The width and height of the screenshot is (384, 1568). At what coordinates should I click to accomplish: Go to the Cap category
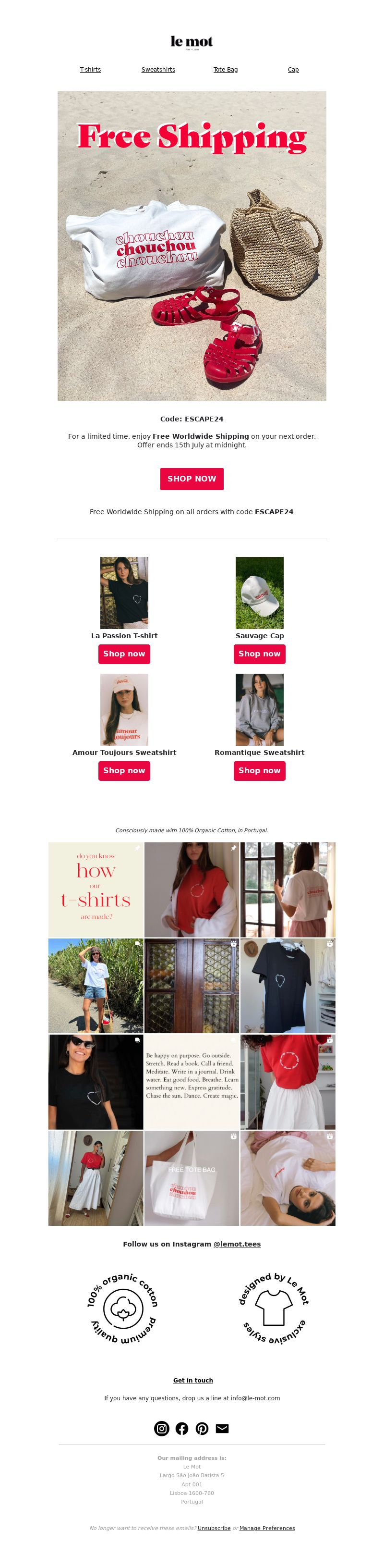293,69
